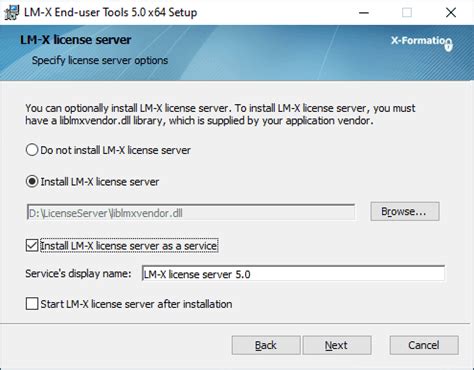474x370 pixels.
Task: Click the 'Service's display name:' label
Action: pyautogui.click(x=78, y=274)
